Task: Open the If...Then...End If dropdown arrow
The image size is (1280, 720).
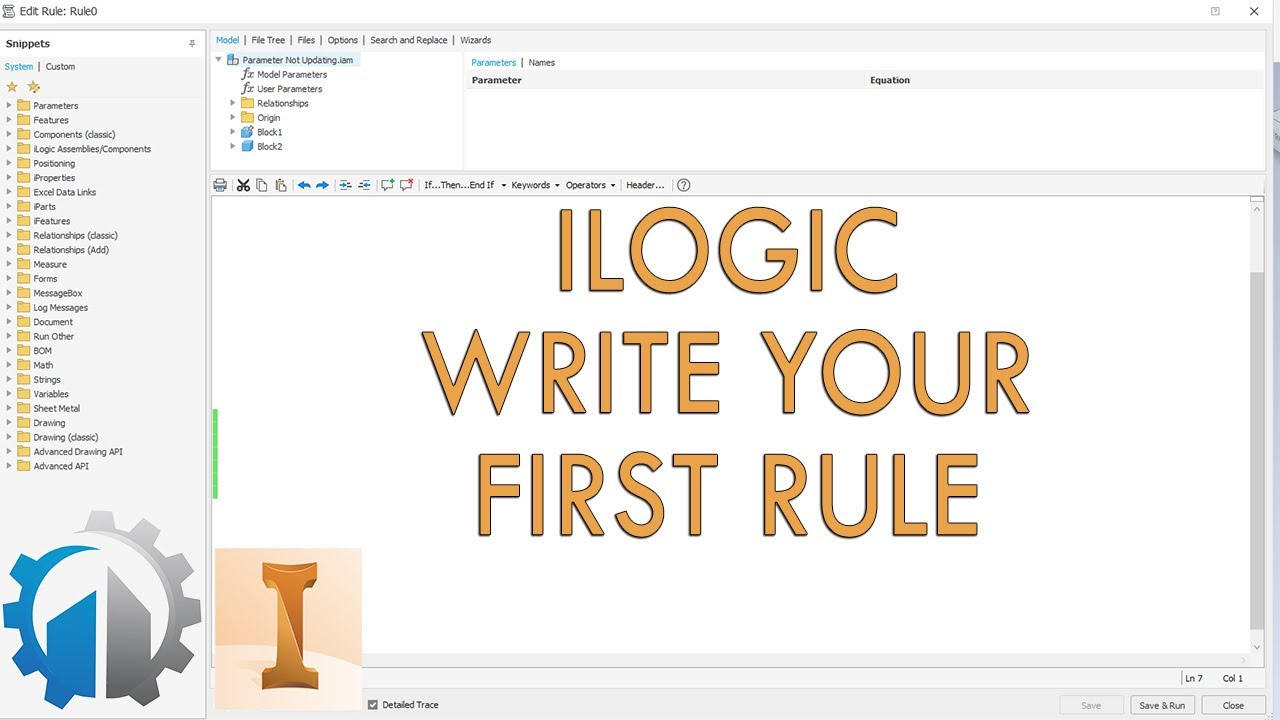Action: (503, 185)
